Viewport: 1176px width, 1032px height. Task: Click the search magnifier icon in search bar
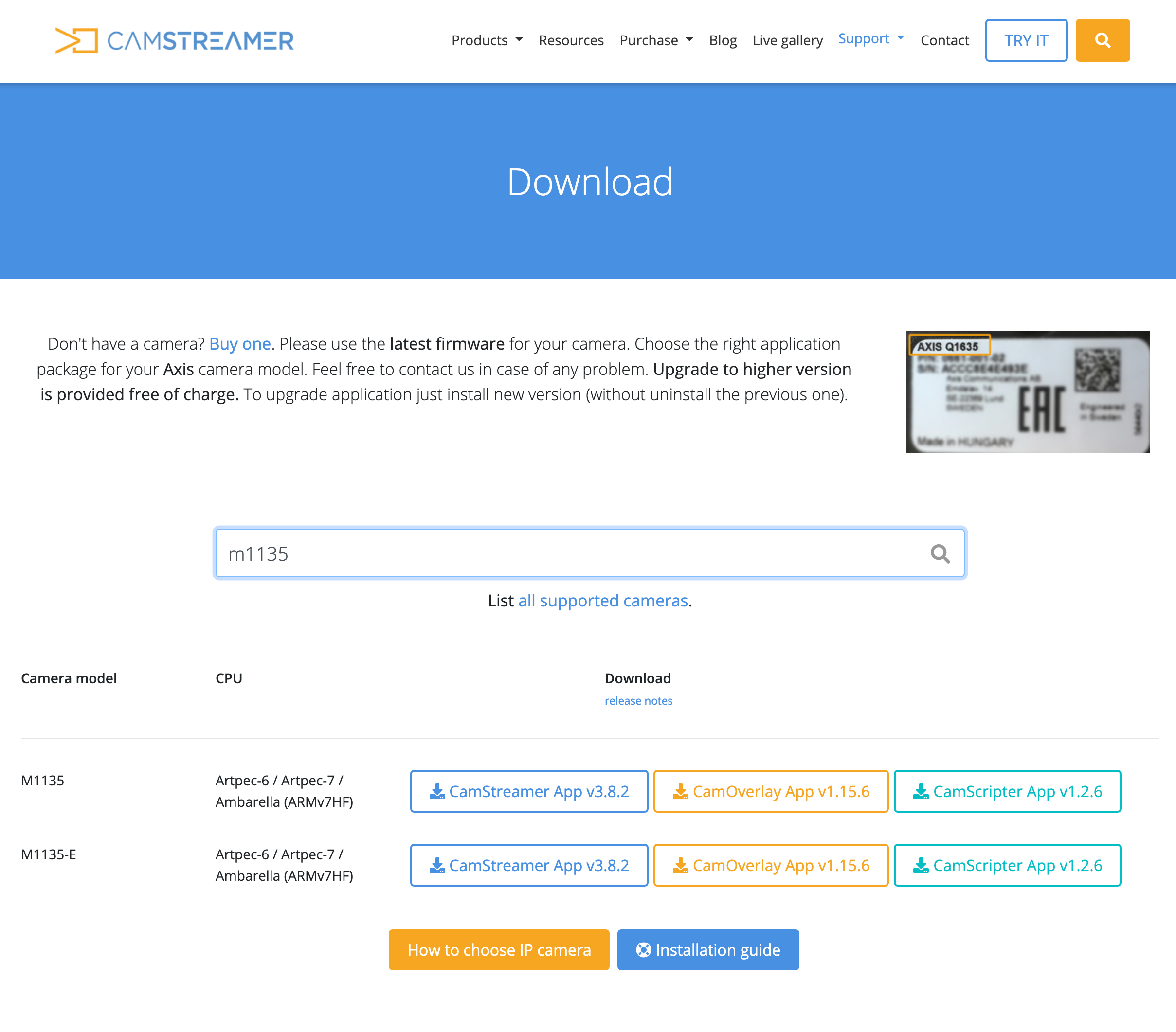coord(939,553)
